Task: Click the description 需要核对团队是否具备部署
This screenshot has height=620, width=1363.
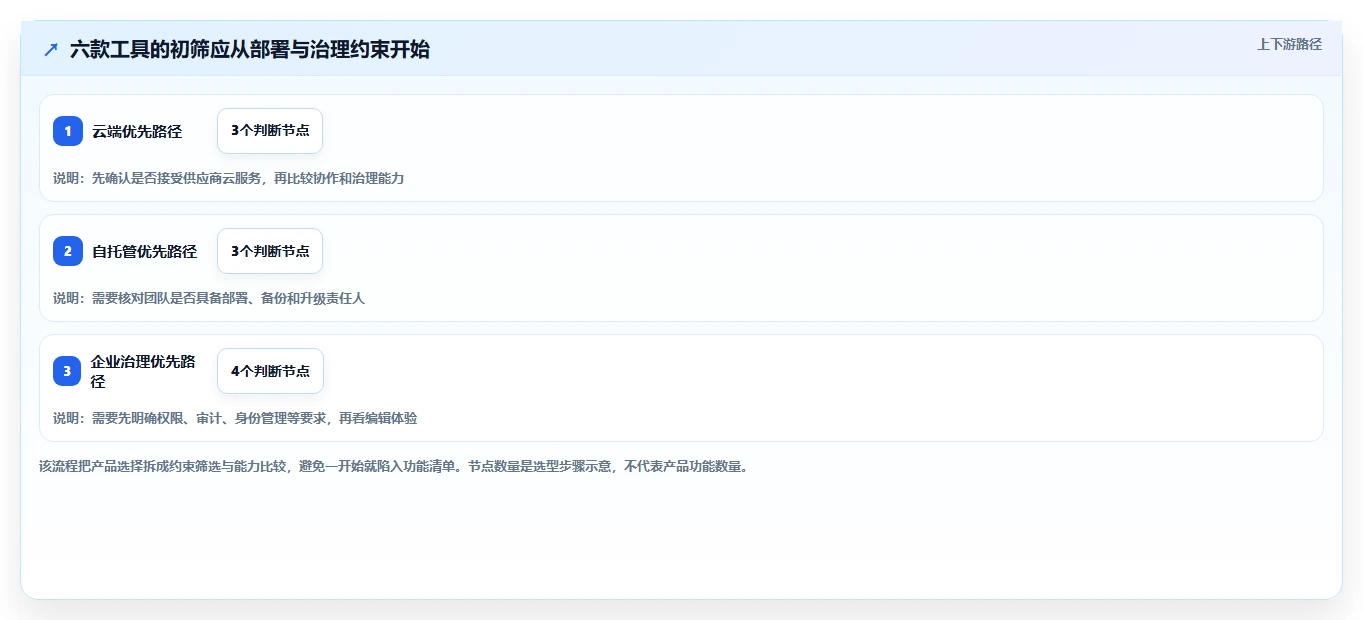Action: coord(209,298)
